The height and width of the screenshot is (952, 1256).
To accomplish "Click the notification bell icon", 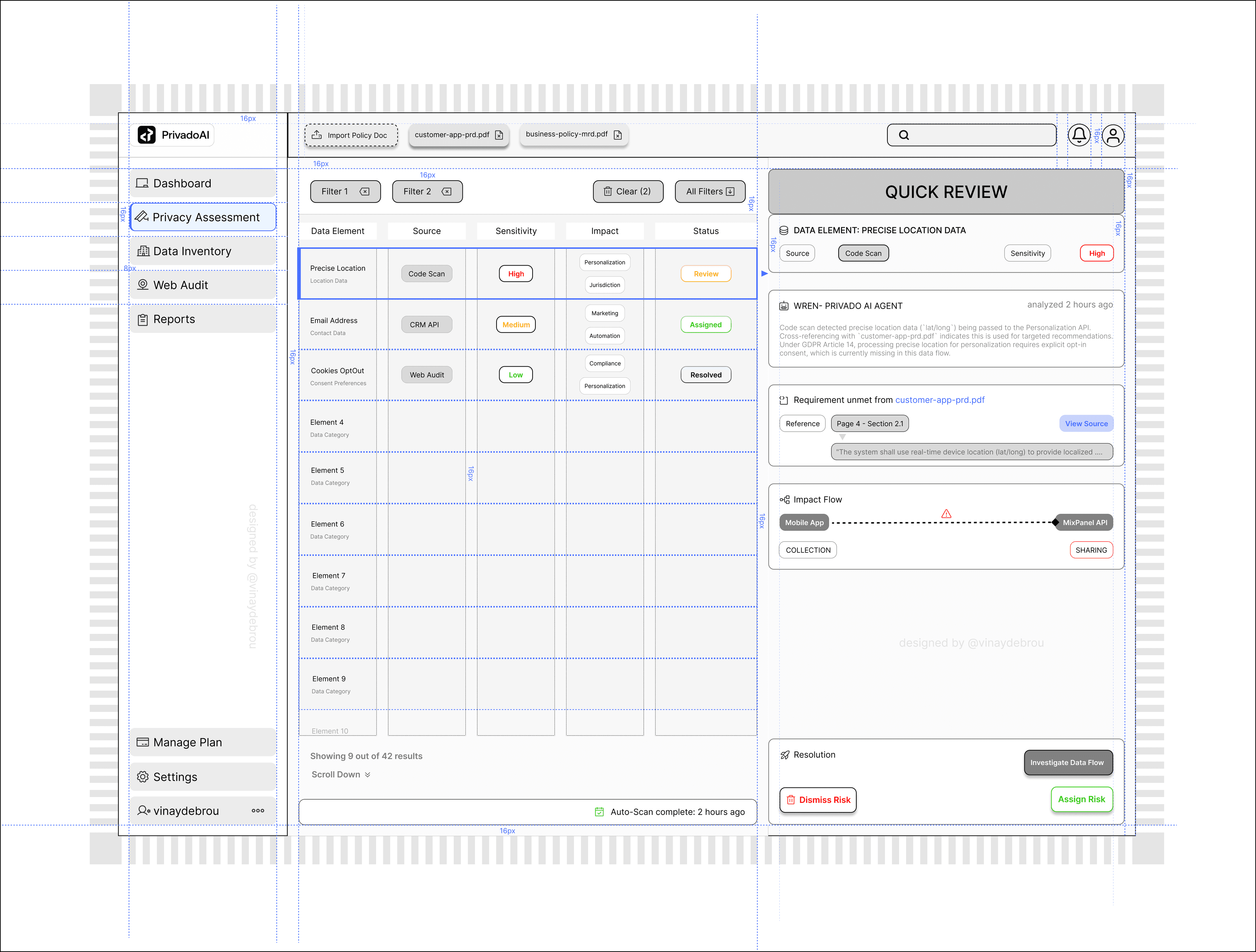I will point(1079,135).
